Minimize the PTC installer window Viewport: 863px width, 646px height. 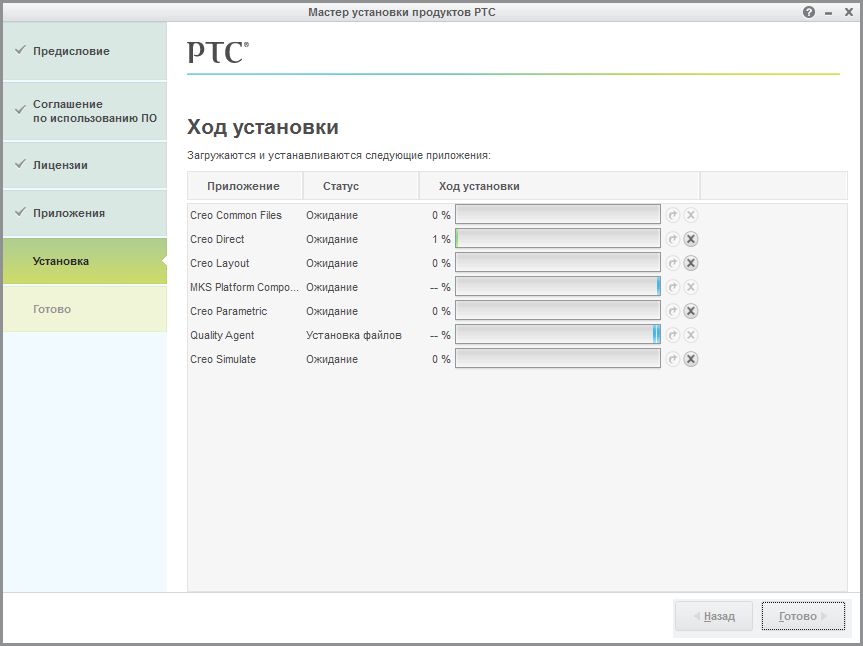point(828,13)
